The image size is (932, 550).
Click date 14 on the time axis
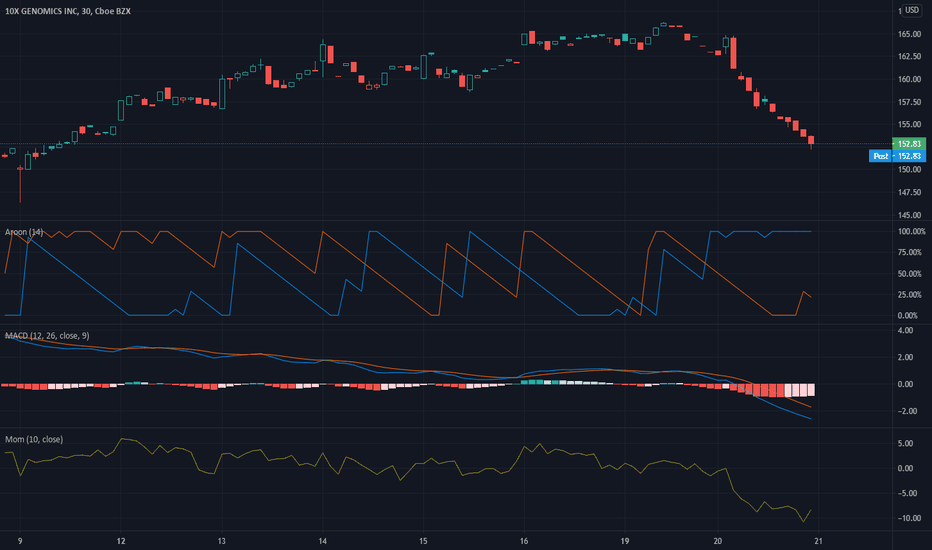pos(323,541)
